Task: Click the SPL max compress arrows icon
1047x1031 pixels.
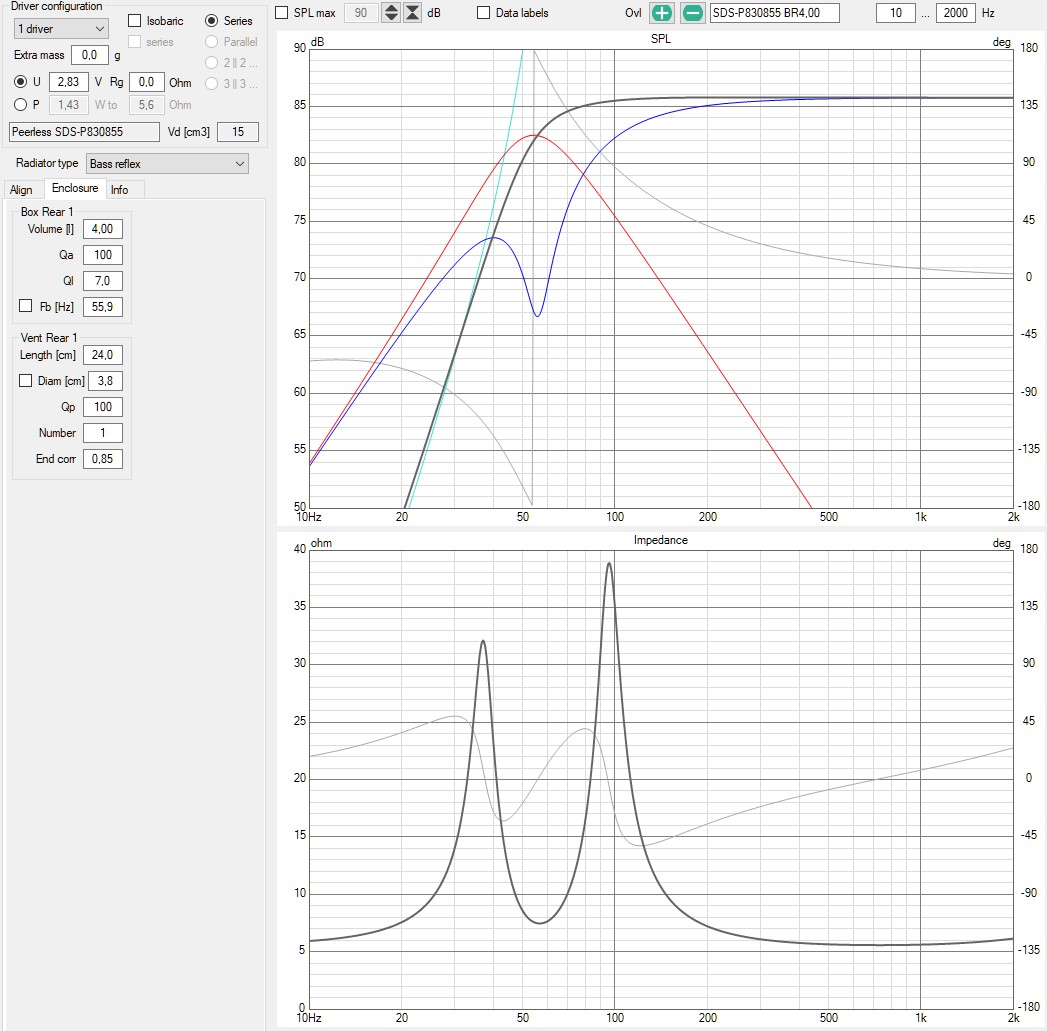Action: click(412, 13)
